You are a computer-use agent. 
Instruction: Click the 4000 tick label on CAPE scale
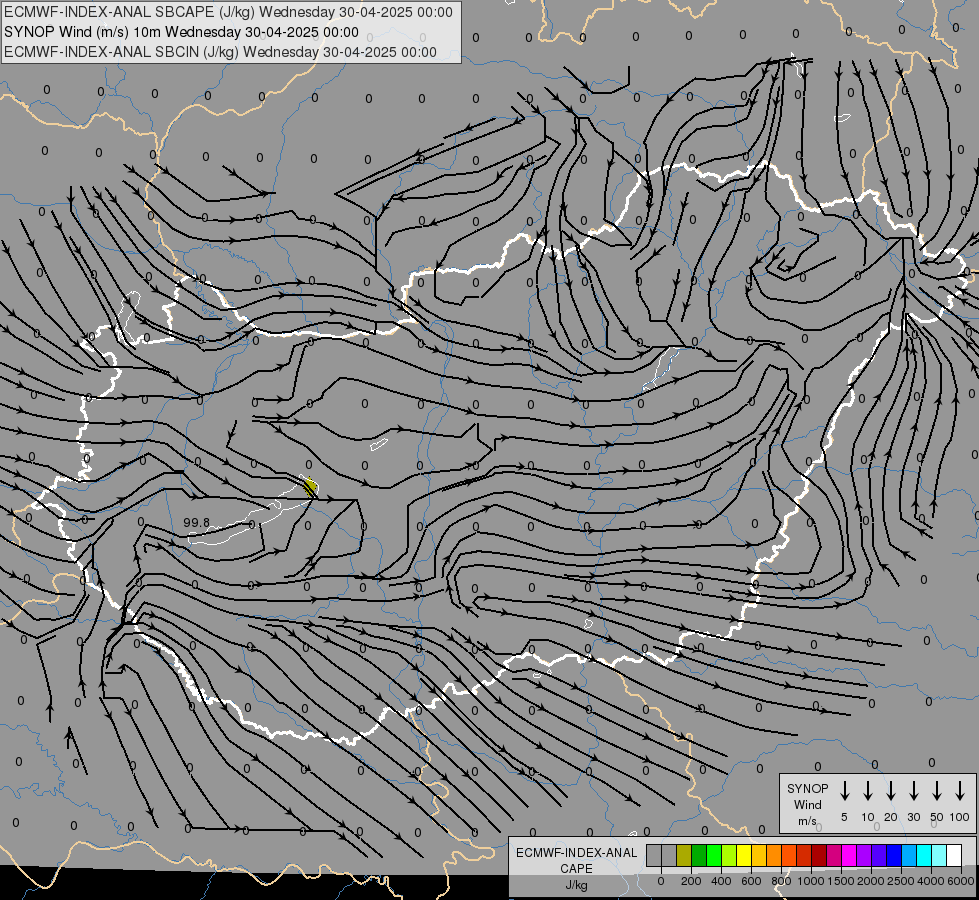(931, 881)
